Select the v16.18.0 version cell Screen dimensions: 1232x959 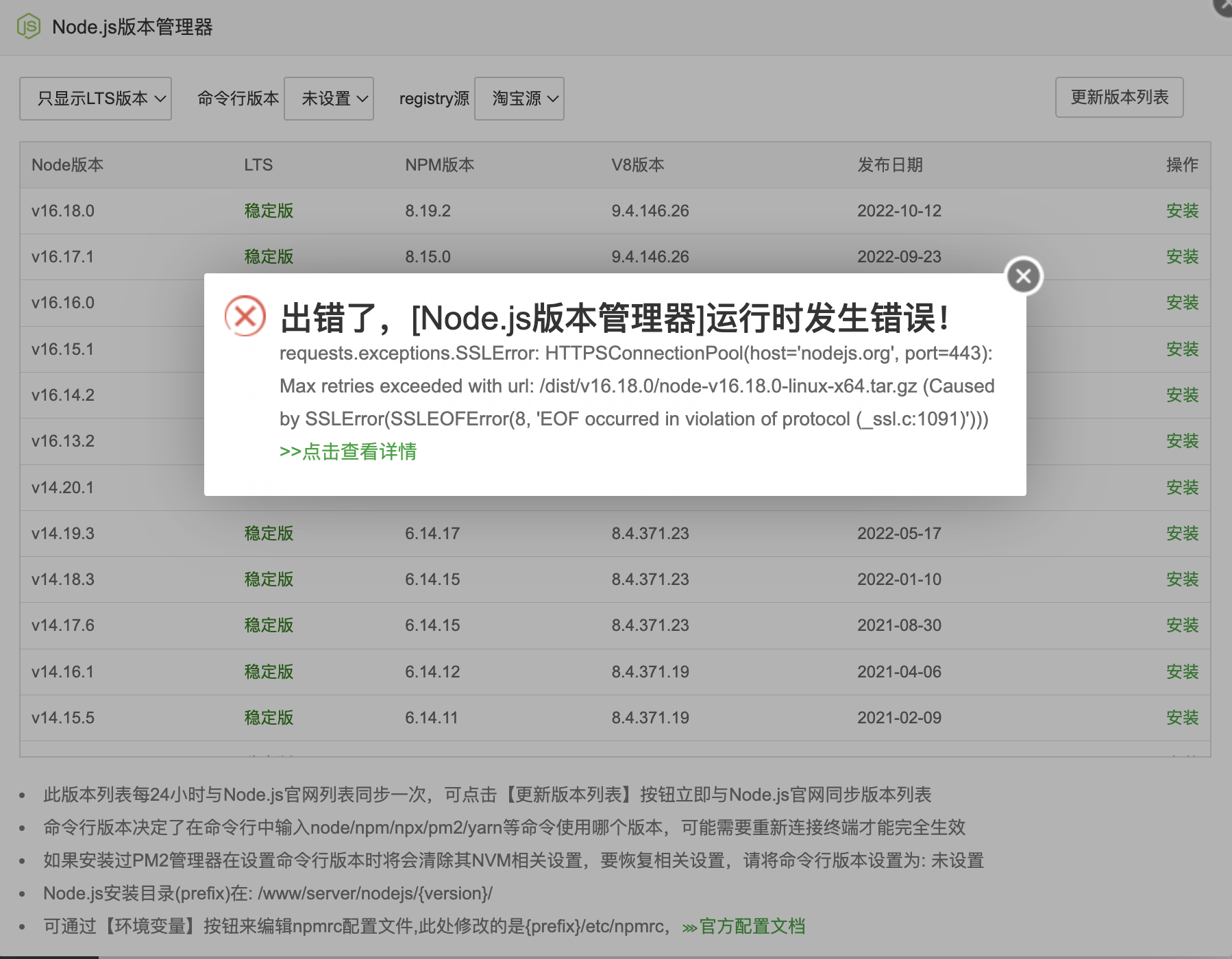(x=63, y=211)
